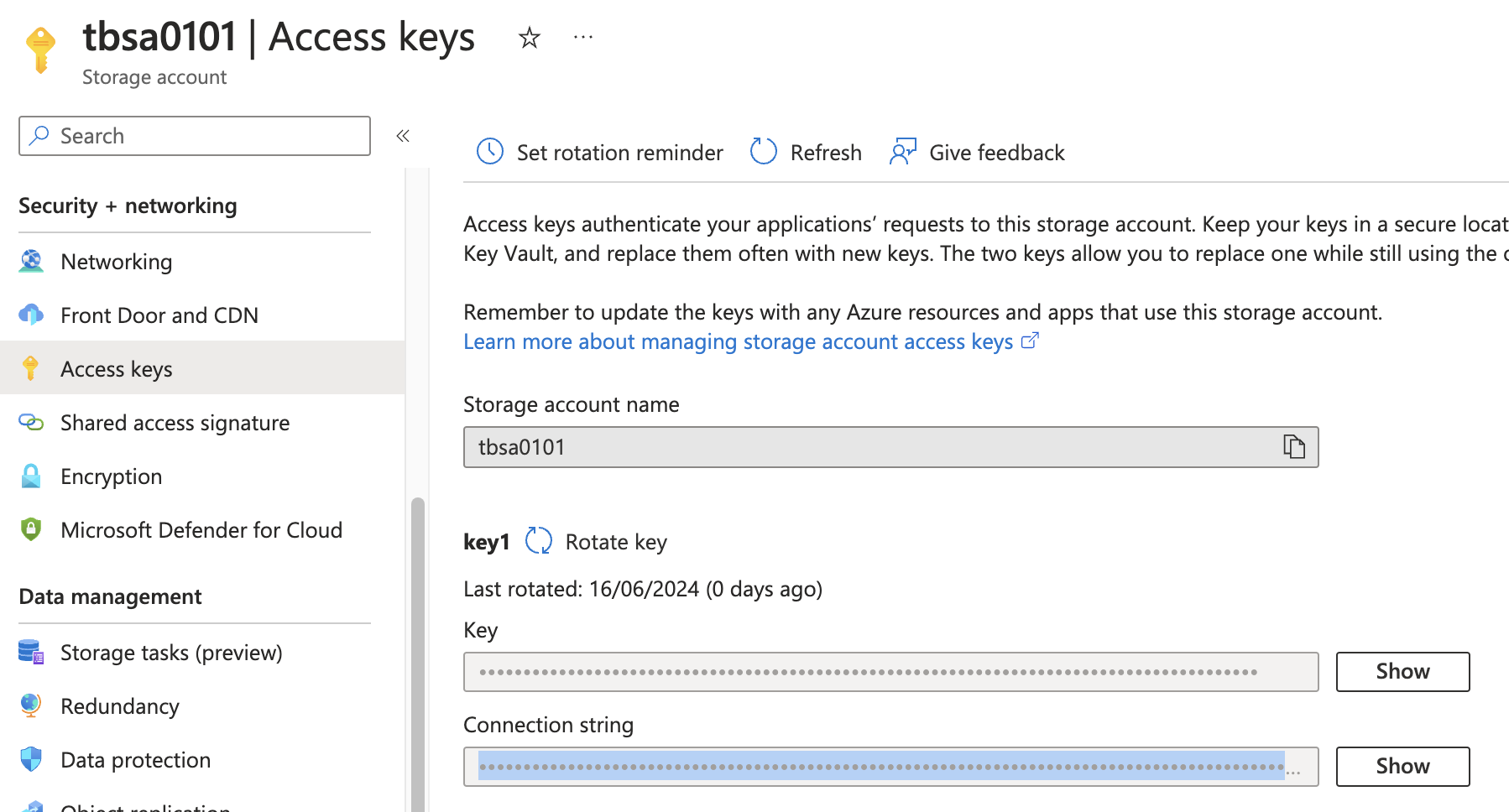Click the Shared access signature chain icon

[31, 423]
